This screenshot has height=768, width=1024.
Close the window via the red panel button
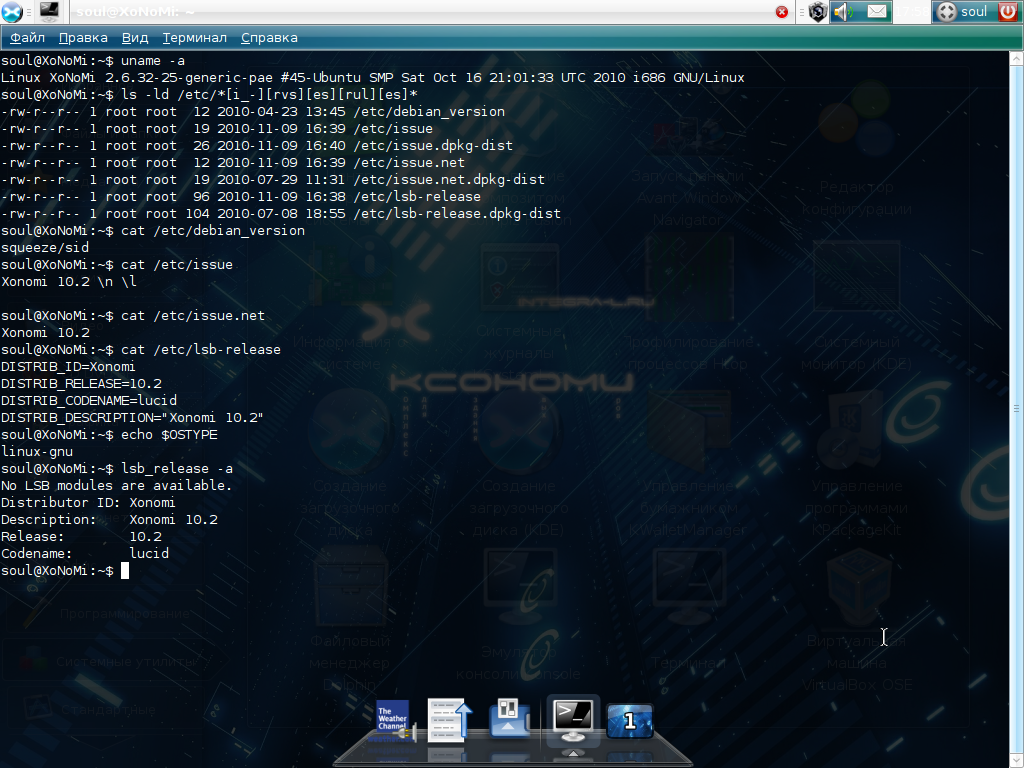point(782,12)
